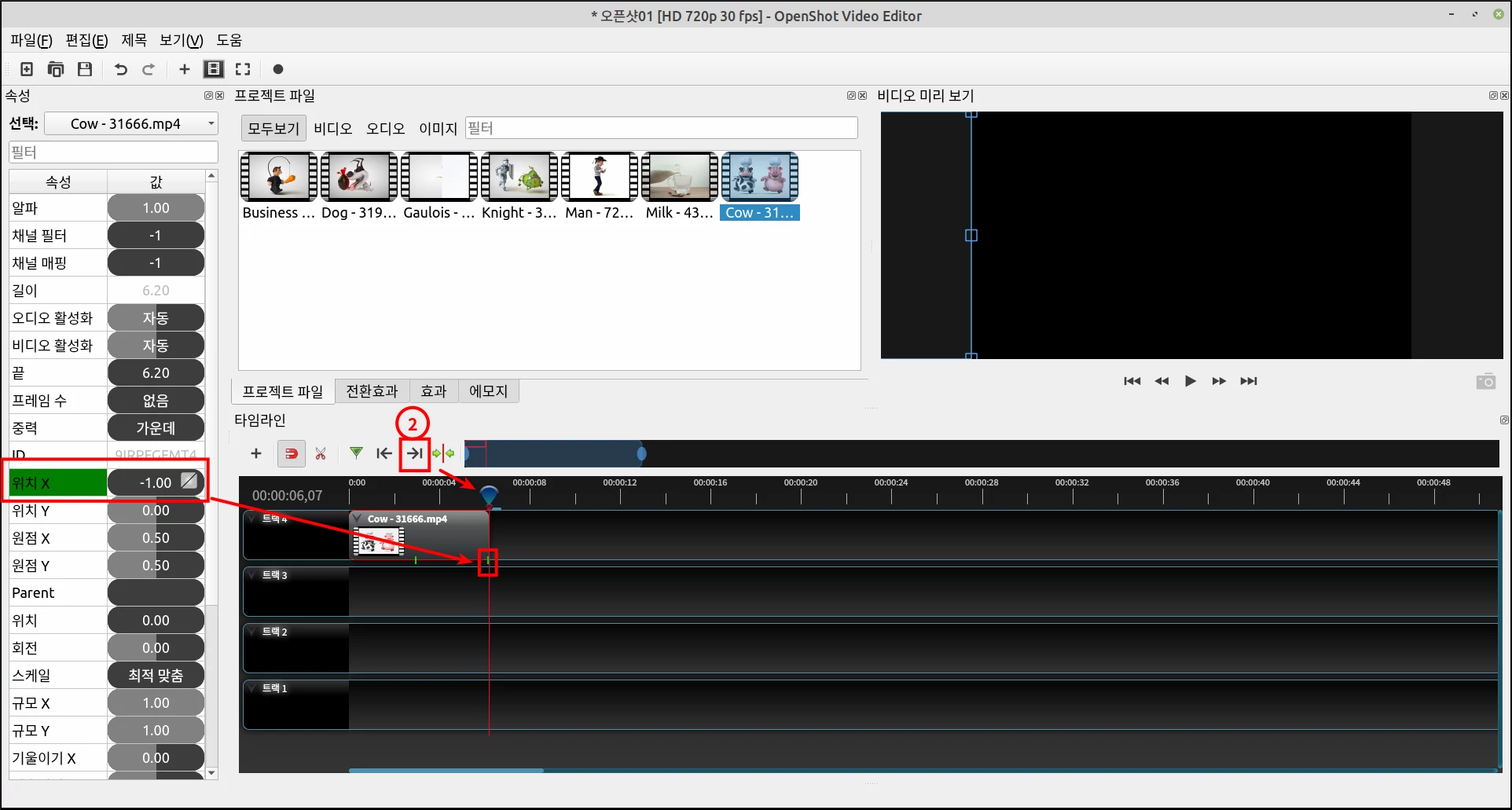Open the 편집(E) menu
Image resolution: width=1512 pixels, height=810 pixels.
click(86, 40)
